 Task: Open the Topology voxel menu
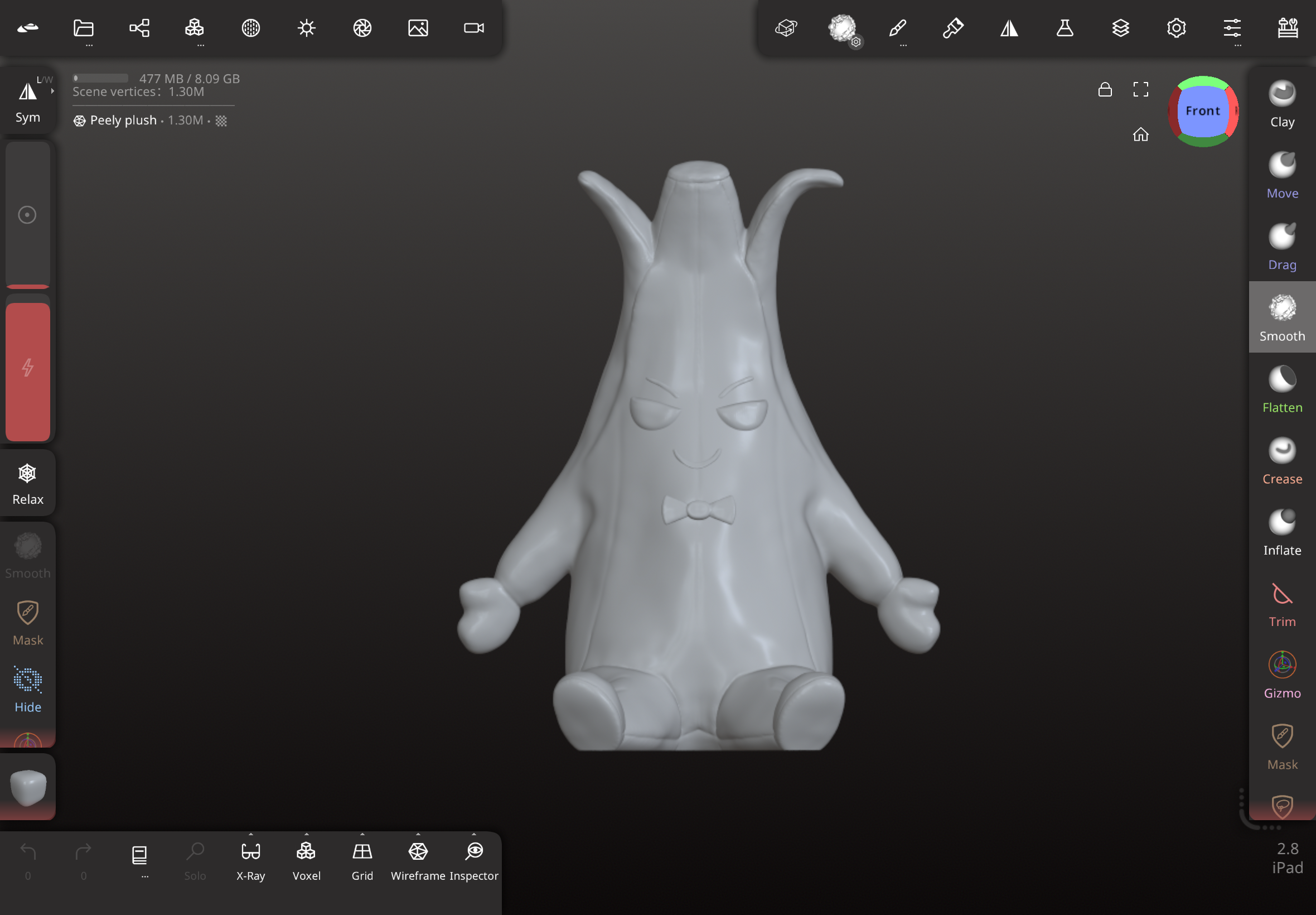(195, 27)
